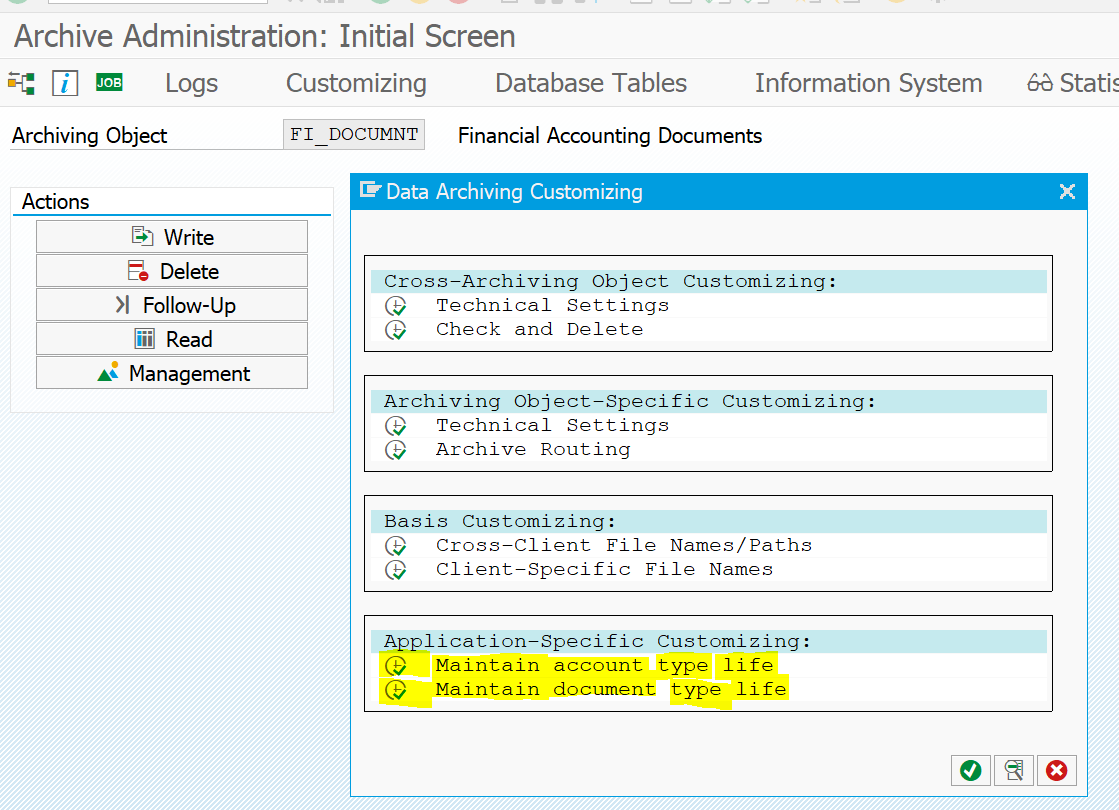Click the Archiving Object input field
1119x810 pixels.
(x=354, y=135)
